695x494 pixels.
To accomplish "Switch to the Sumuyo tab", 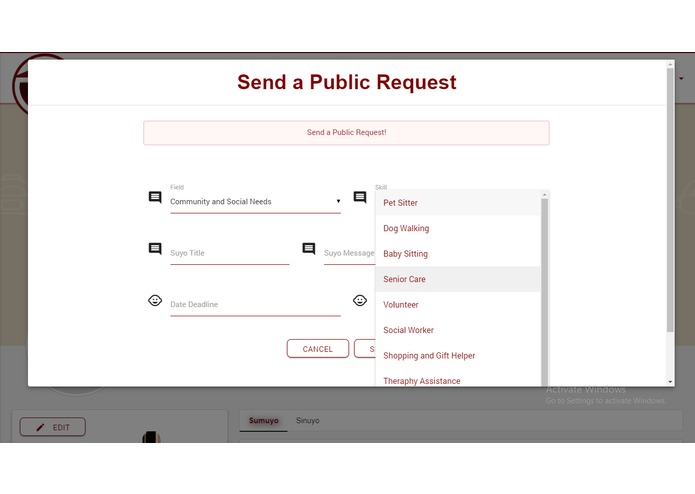I will 264,420.
